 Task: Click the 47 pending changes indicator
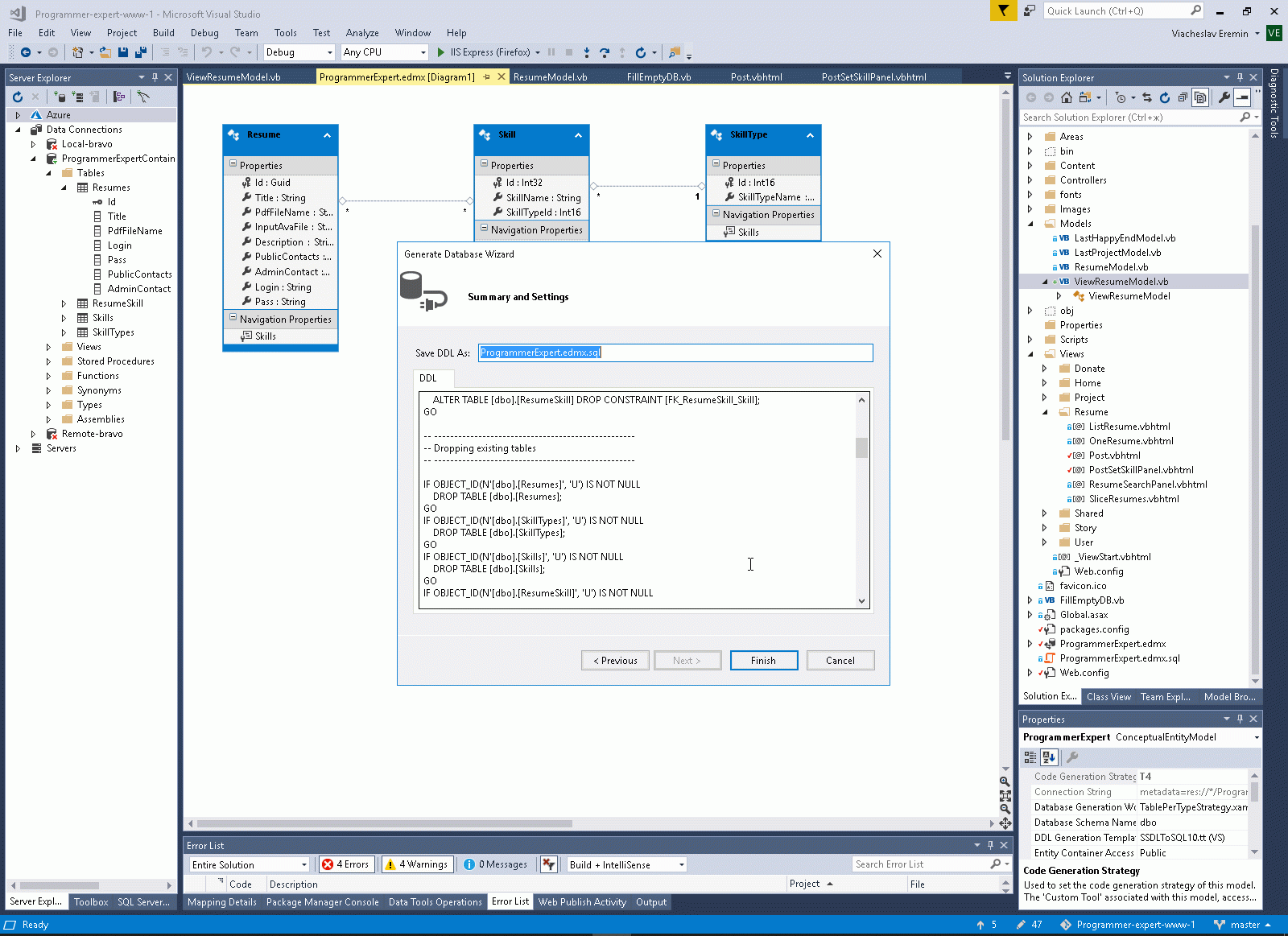[1030, 925]
